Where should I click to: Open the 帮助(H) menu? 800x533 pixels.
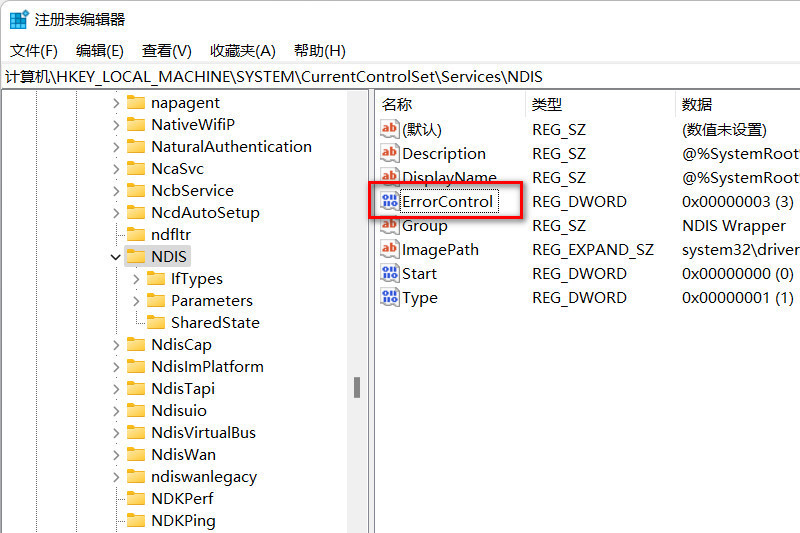(319, 51)
